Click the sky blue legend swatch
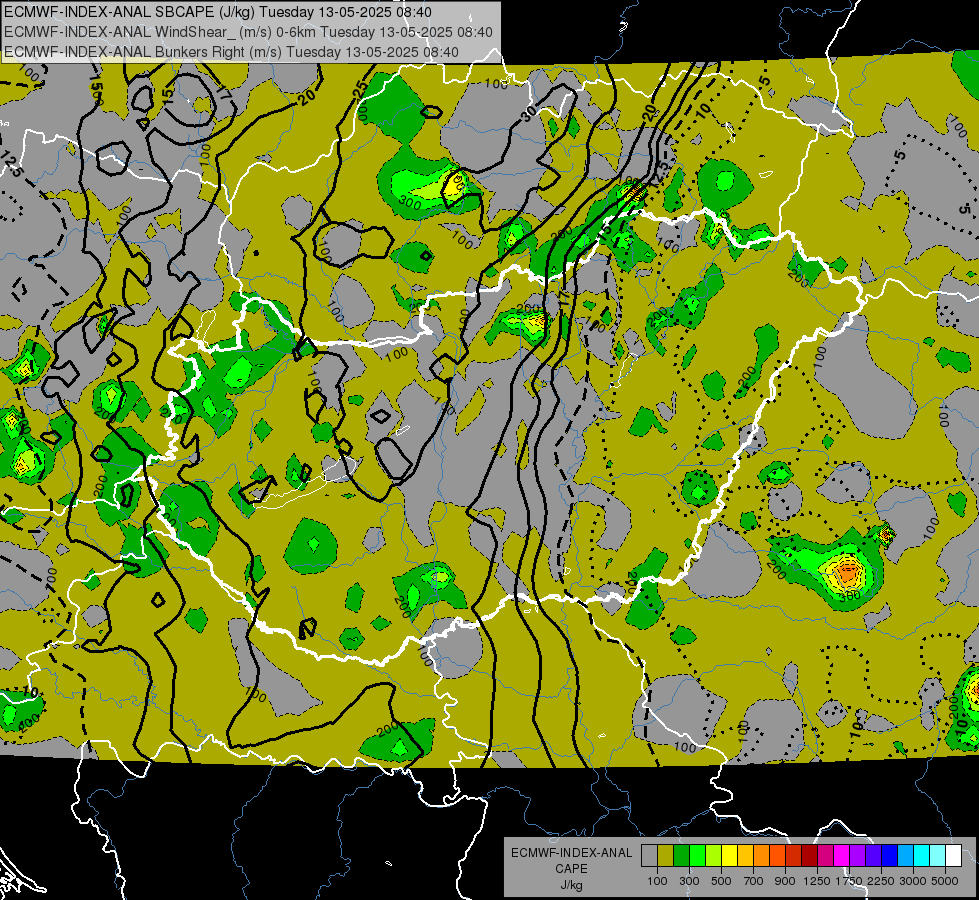Screen dimensions: 979x900 tap(905, 855)
